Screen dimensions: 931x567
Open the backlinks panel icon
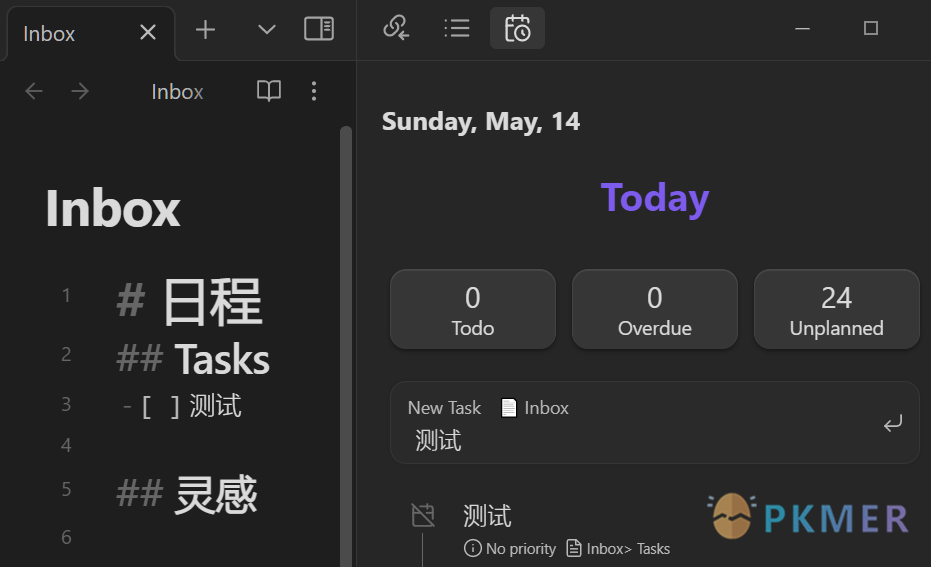point(396,28)
